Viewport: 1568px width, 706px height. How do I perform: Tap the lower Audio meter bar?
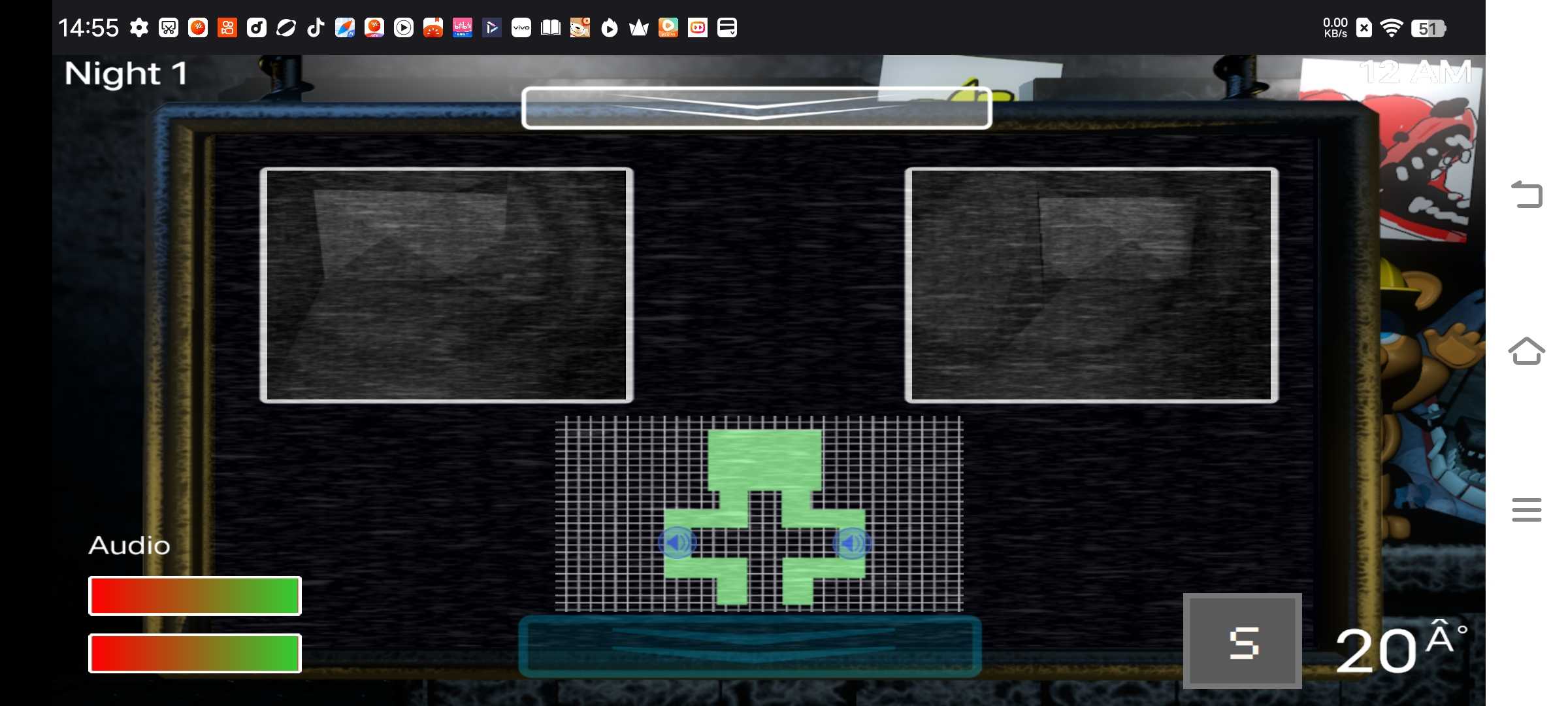[195, 653]
